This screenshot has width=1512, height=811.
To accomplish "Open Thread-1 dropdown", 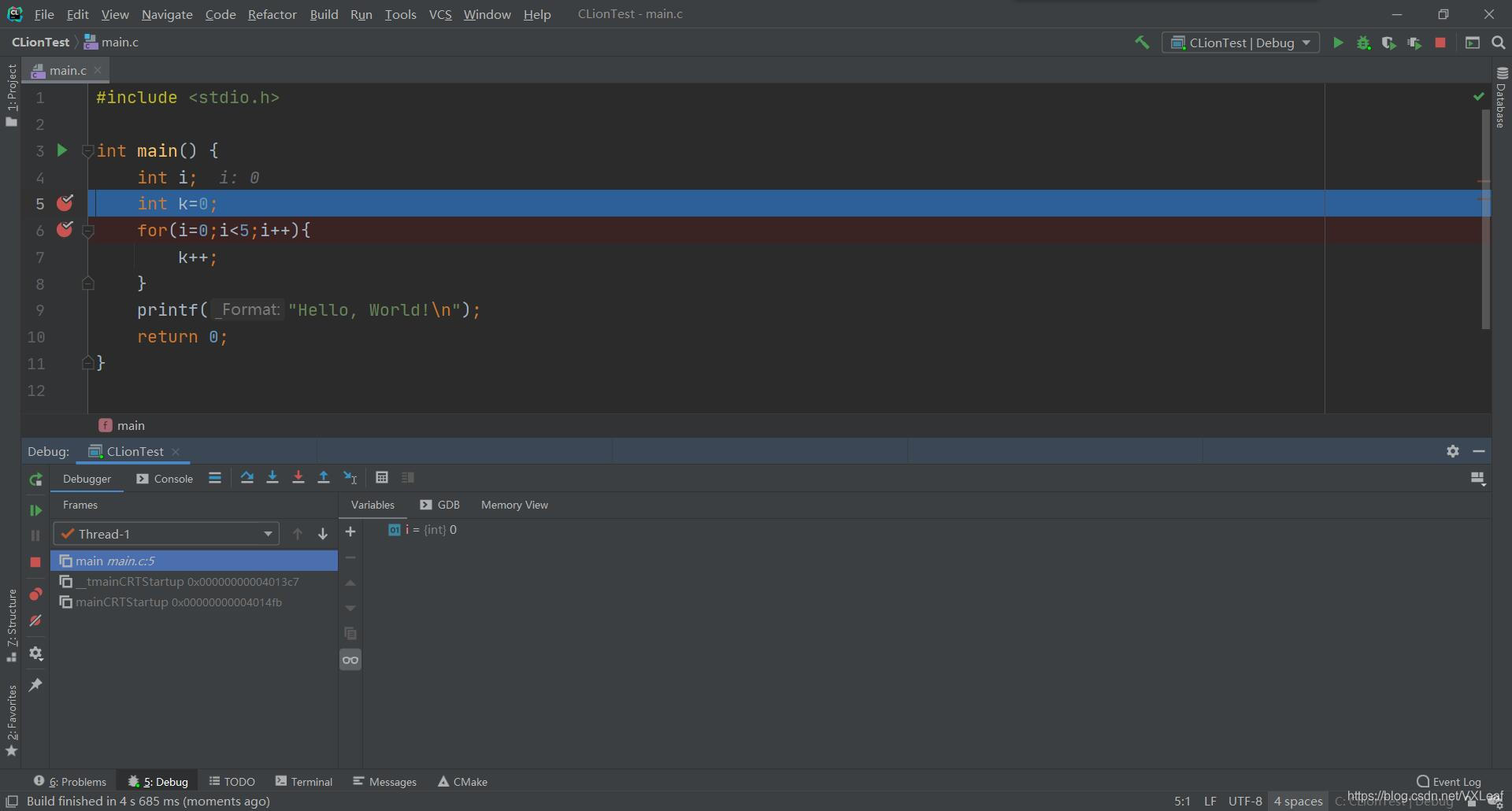I will [166, 534].
